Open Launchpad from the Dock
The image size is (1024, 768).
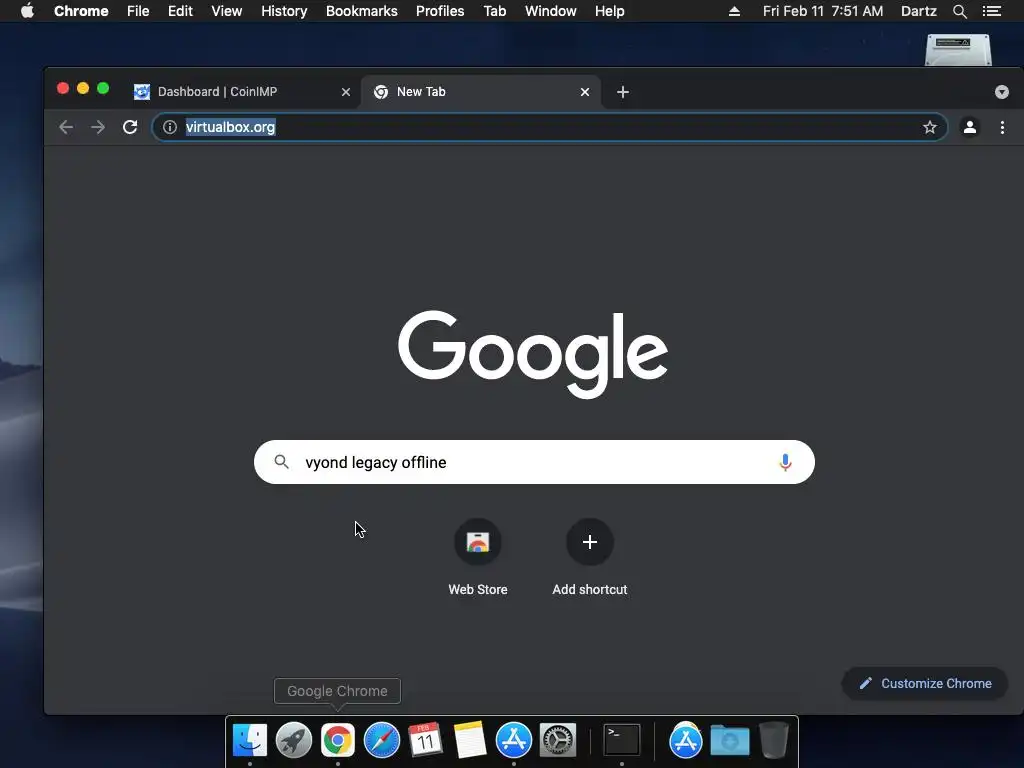pos(294,740)
